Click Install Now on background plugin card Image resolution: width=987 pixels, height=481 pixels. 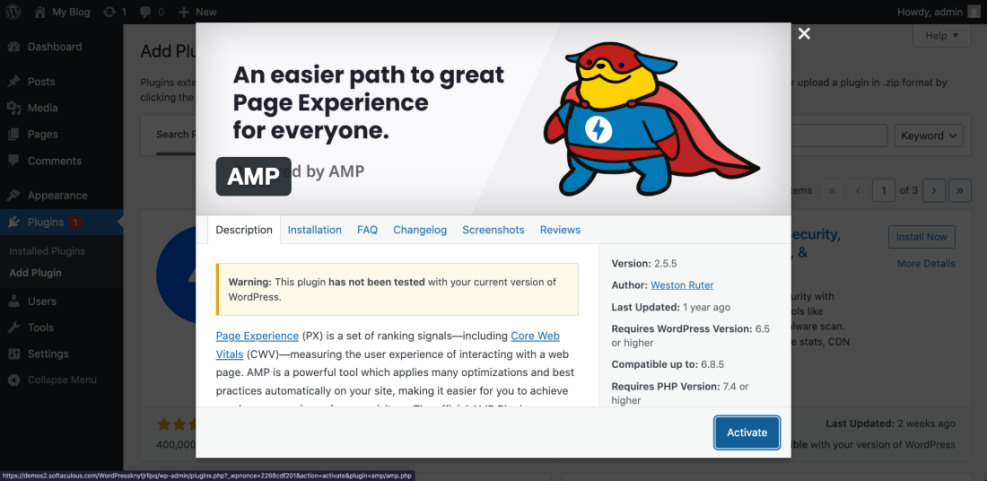922,237
